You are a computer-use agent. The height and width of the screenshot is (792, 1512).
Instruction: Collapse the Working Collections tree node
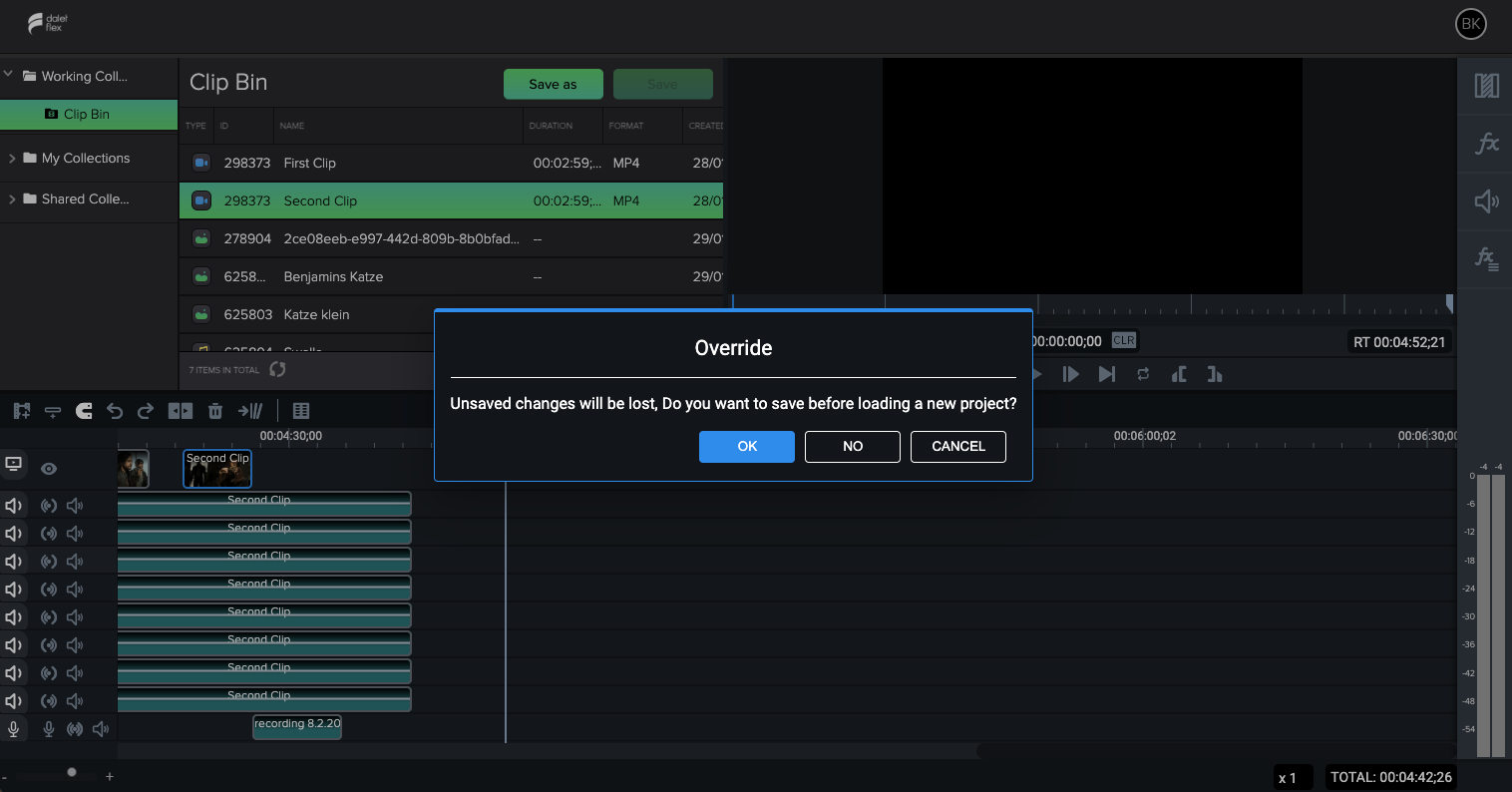[8, 75]
